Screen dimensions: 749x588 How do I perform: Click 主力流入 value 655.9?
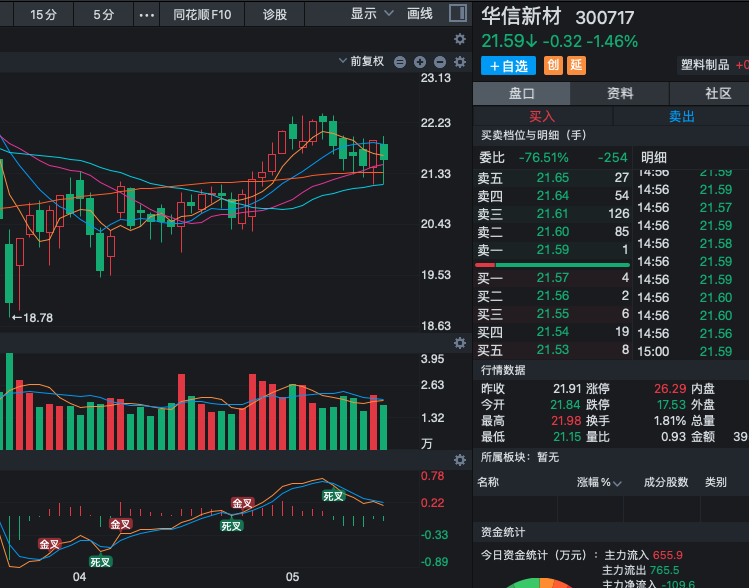pyautogui.click(x=668, y=555)
